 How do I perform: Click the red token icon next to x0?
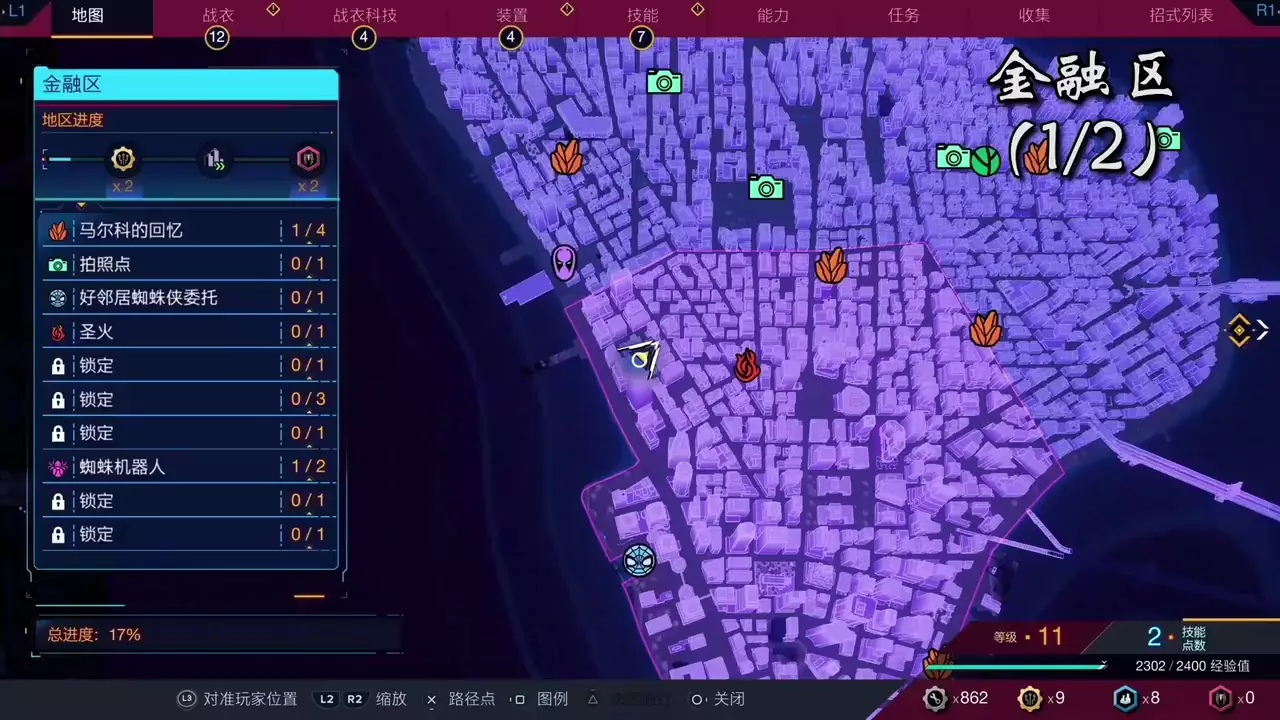coord(1221,698)
